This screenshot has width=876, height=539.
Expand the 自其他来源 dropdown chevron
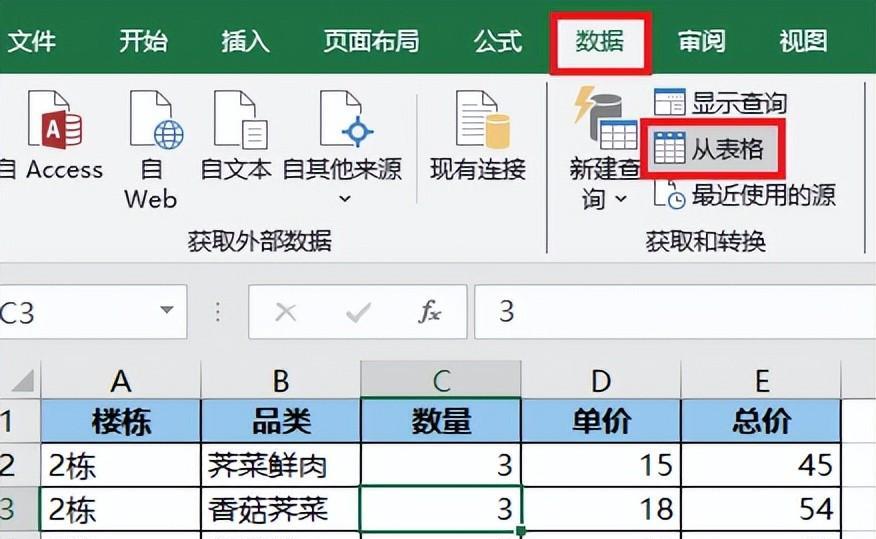[345, 198]
